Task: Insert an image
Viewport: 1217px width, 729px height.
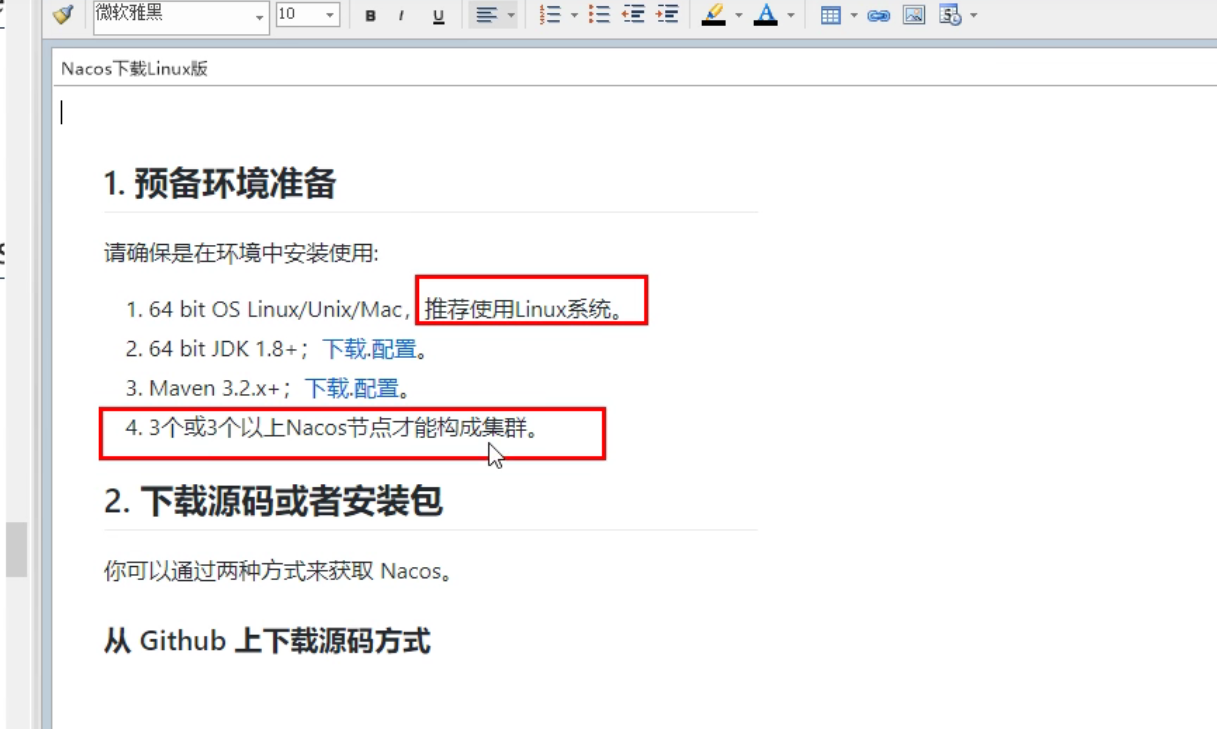Action: point(914,16)
